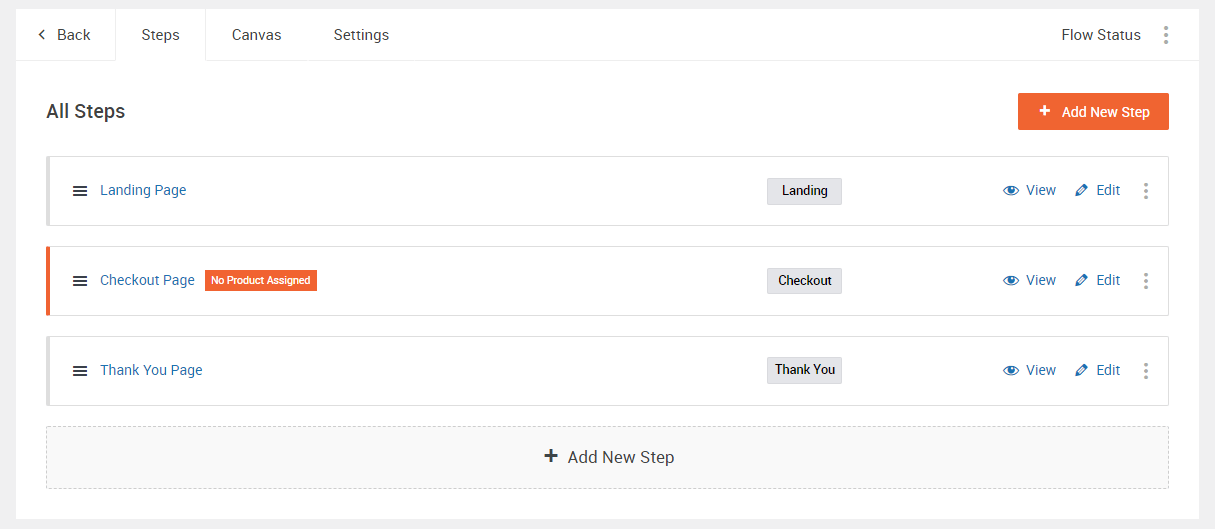Click the back chevron arrow icon

click(x=42, y=35)
